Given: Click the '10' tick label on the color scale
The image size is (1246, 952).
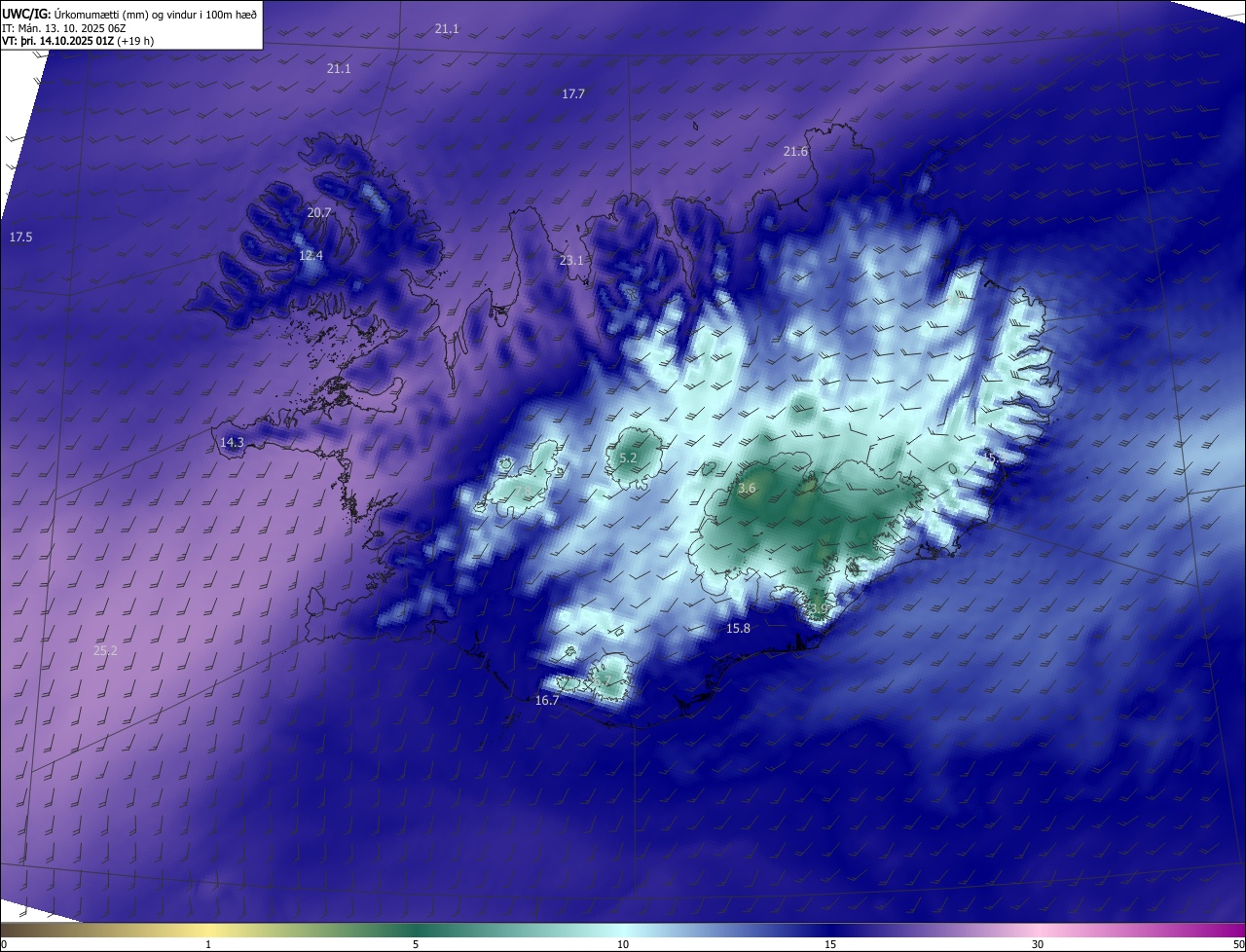Looking at the screenshot, I should (623, 944).
